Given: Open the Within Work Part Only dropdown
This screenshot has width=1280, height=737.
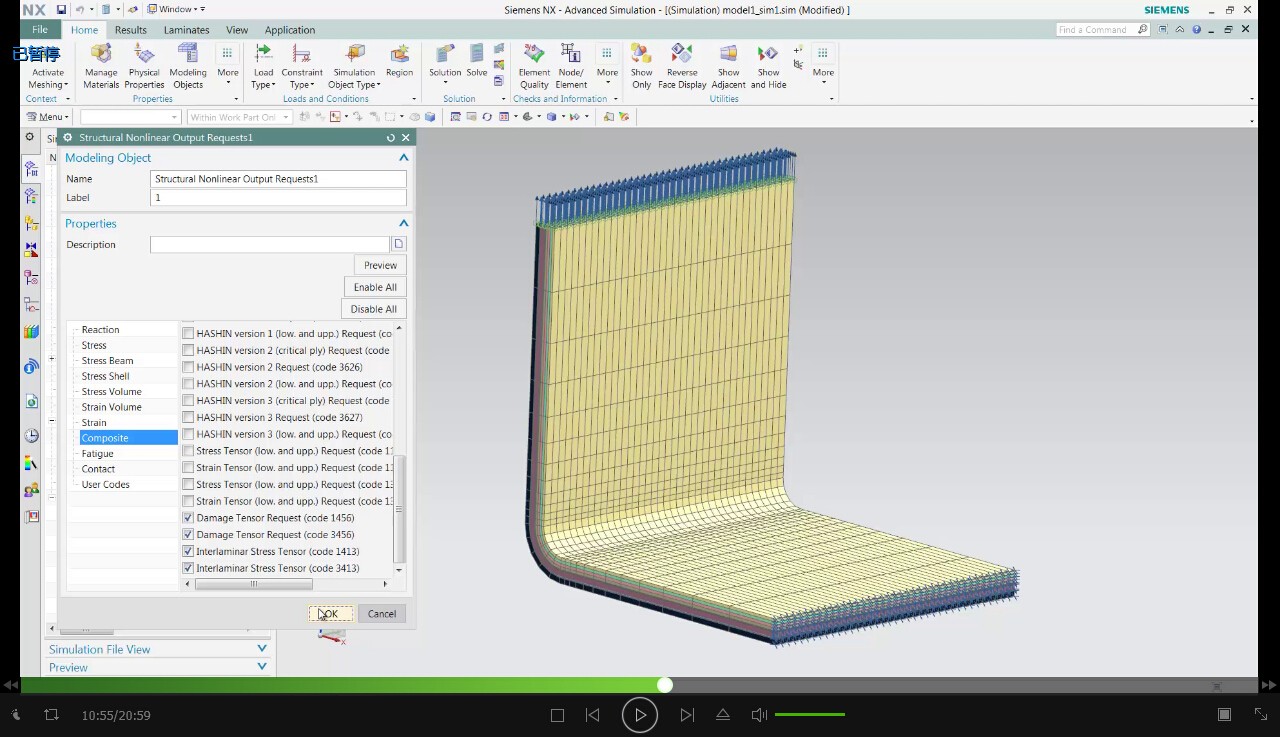Looking at the screenshot, I should 239,117.
